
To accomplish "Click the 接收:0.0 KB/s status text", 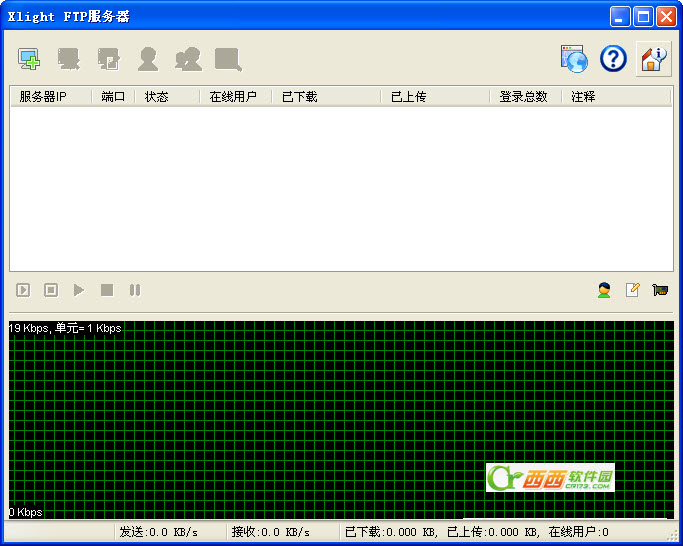I will tap(270, 532).
